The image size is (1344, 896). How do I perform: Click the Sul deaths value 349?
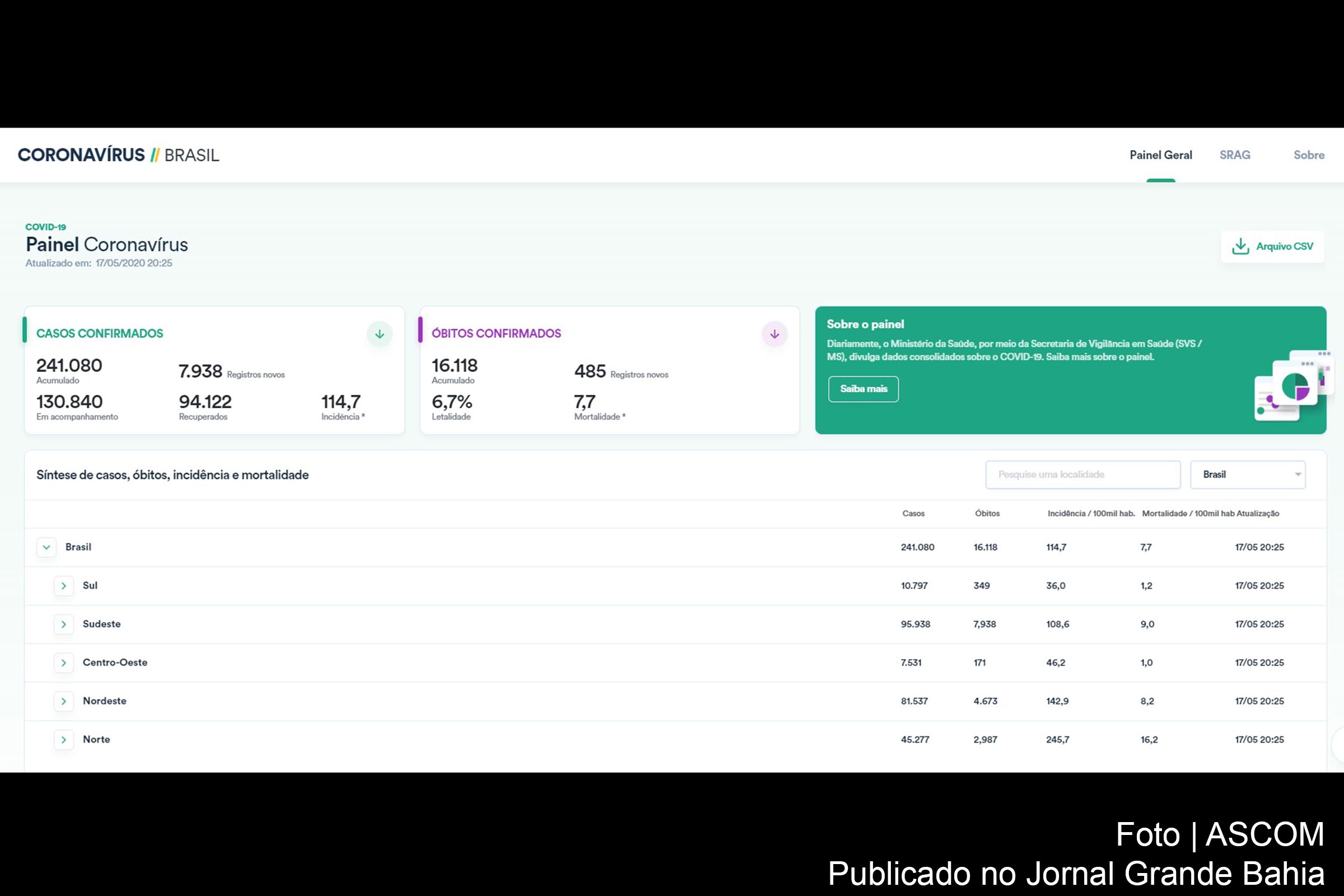982,586
